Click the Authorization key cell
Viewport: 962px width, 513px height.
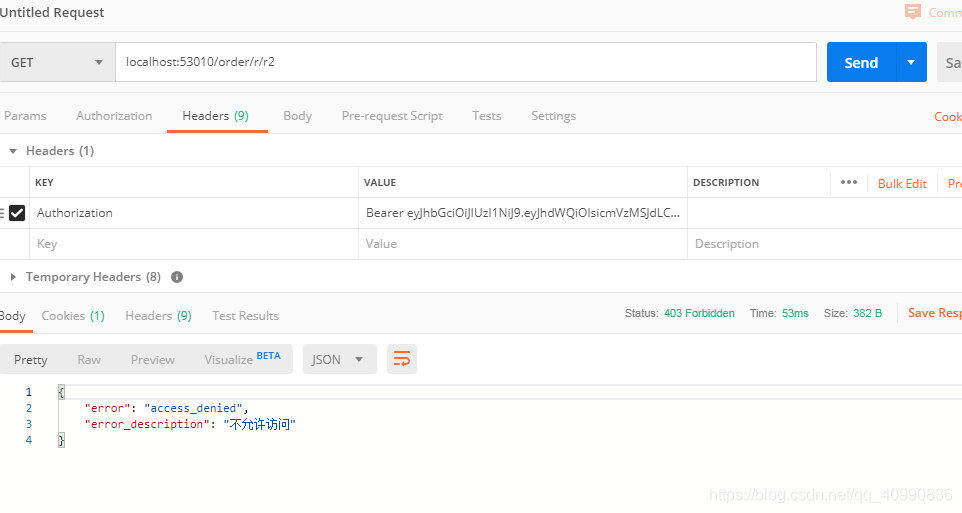(x=194, y=213)
